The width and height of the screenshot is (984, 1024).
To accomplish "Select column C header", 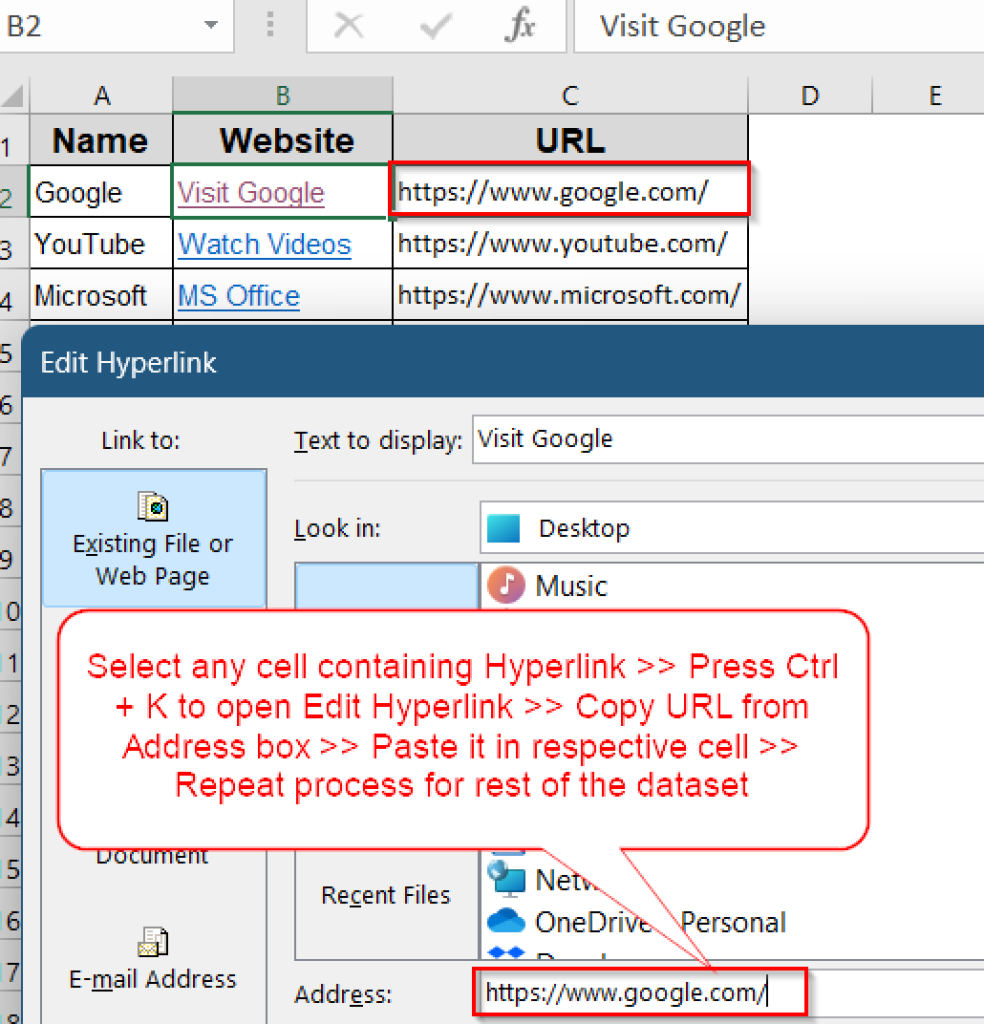I will tap(569, 95).
